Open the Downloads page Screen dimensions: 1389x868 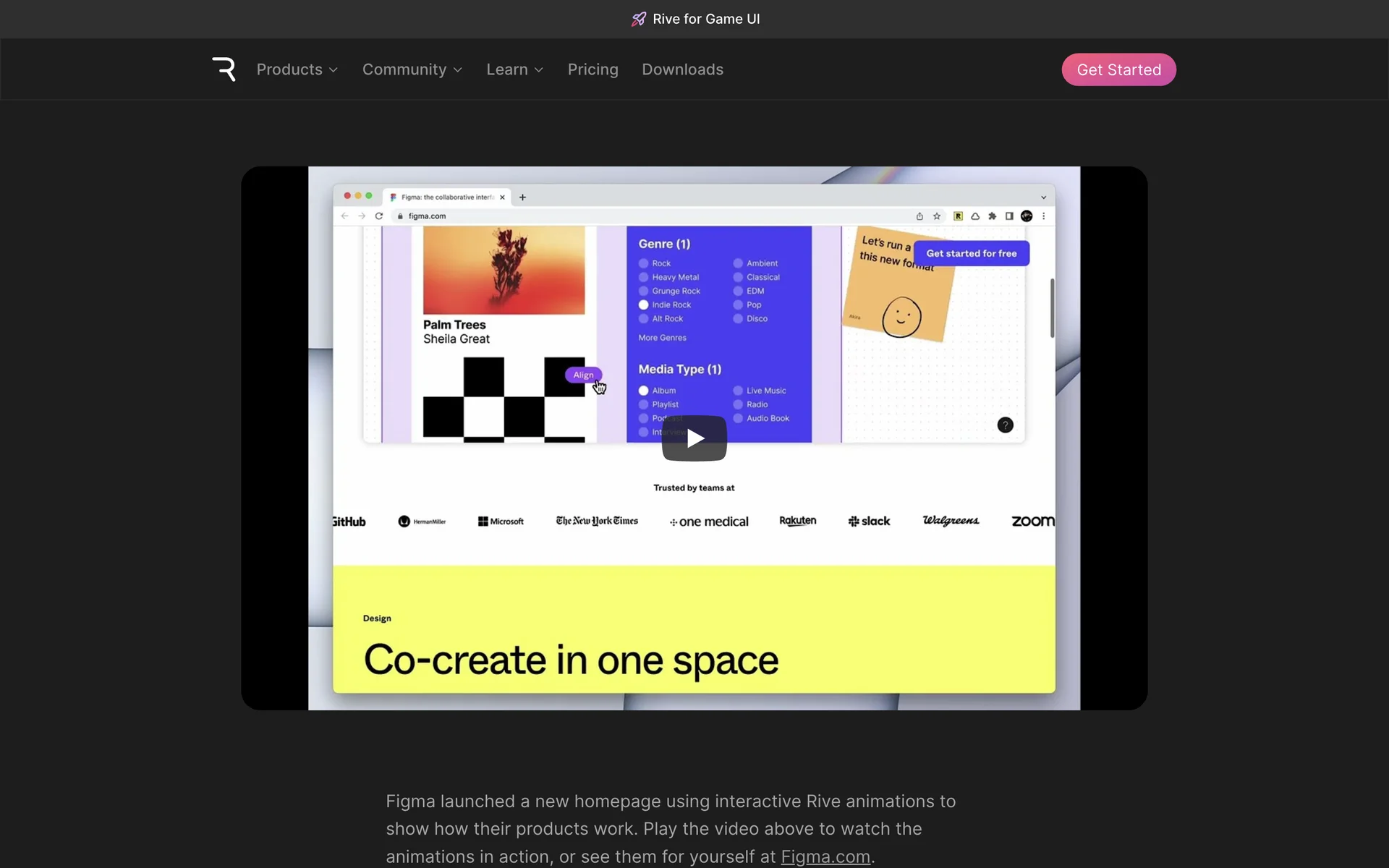682,69
